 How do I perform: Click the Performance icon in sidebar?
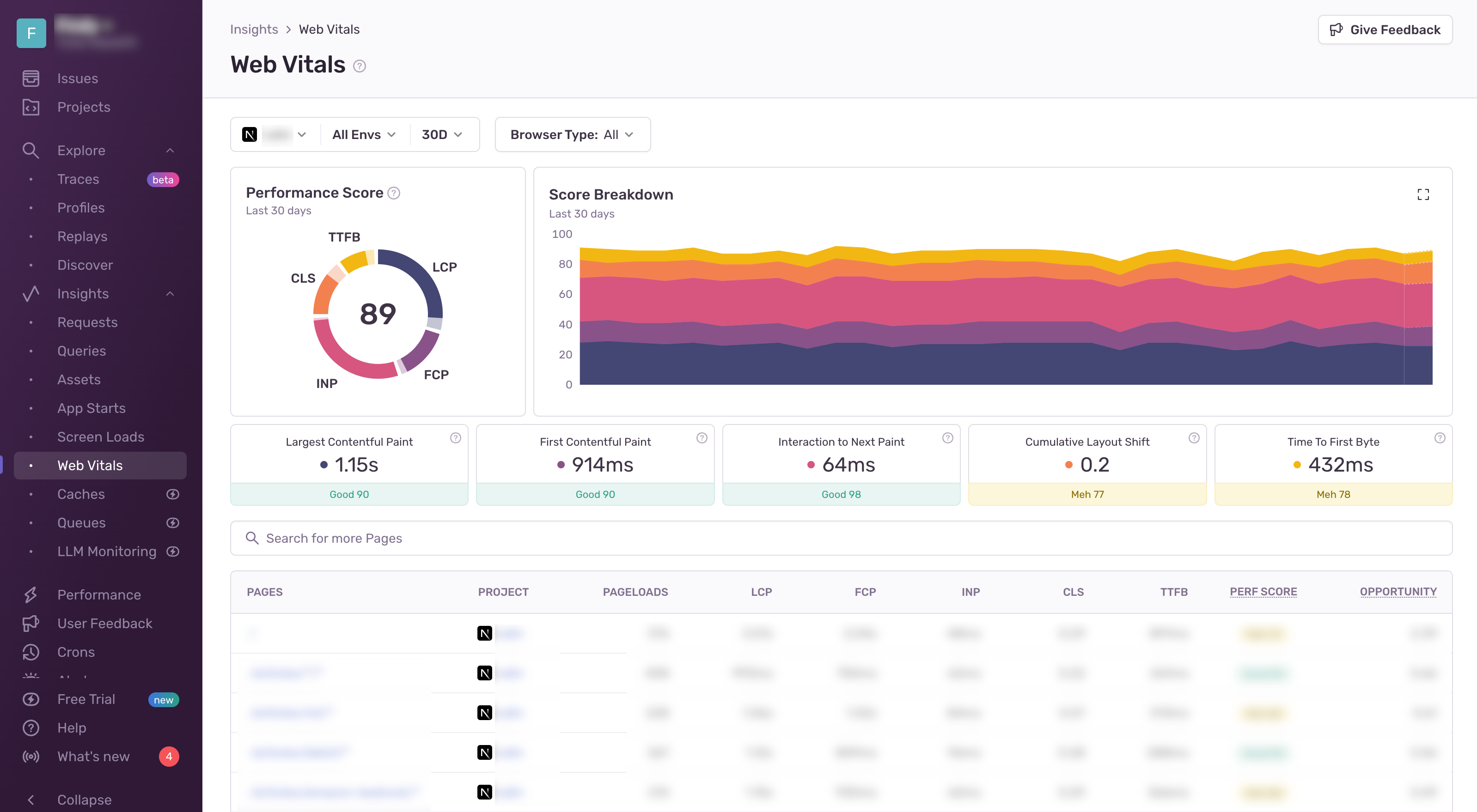pyautogui.click(x=30, y=594)
